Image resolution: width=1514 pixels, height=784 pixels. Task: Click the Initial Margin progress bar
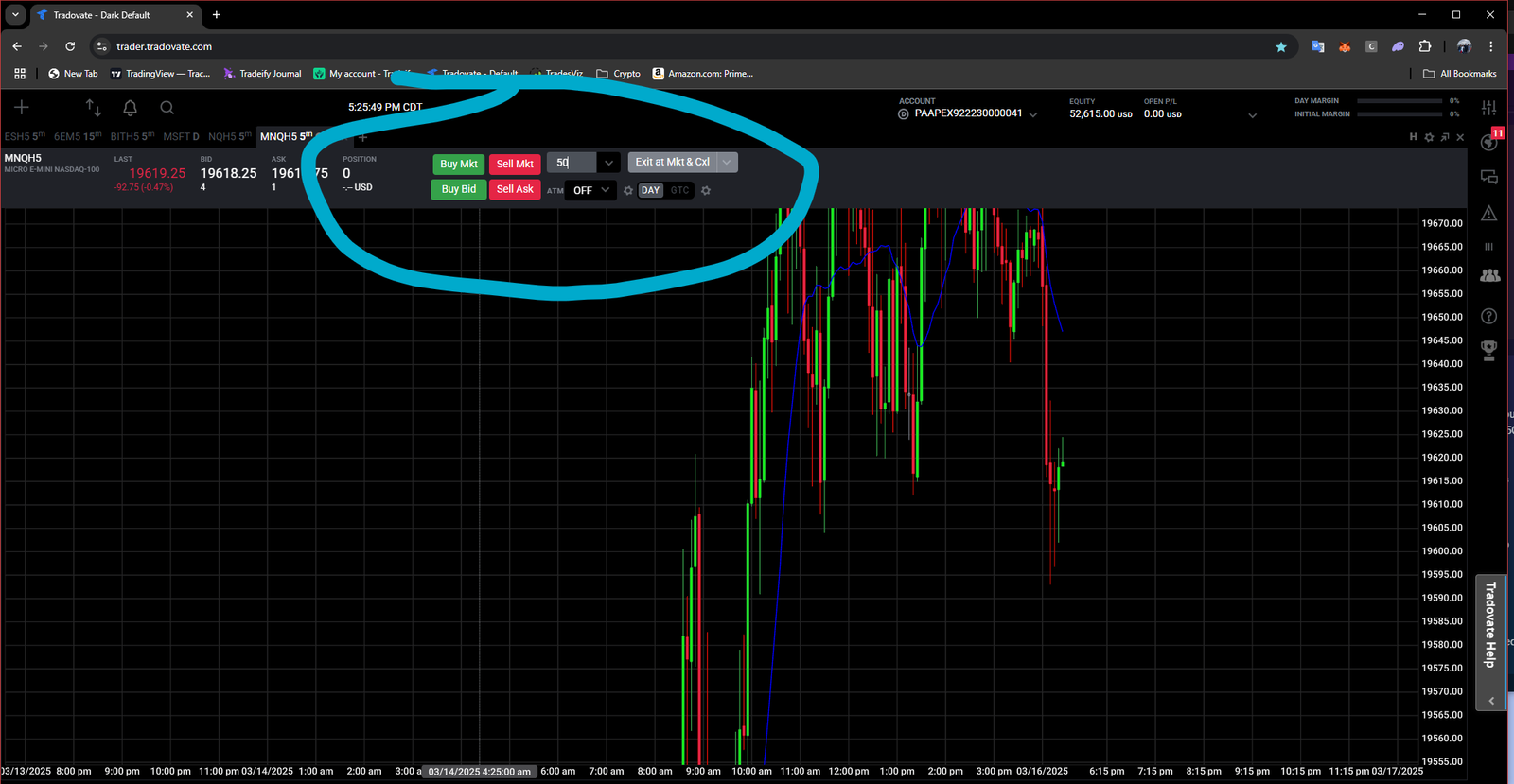(1400, 114)
